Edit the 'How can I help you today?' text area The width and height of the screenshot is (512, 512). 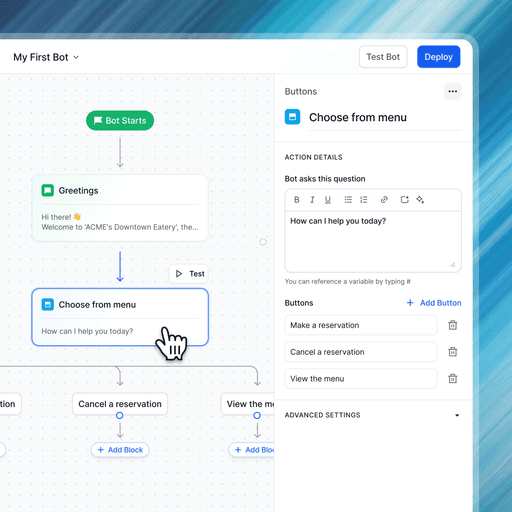tap(373, 241)
